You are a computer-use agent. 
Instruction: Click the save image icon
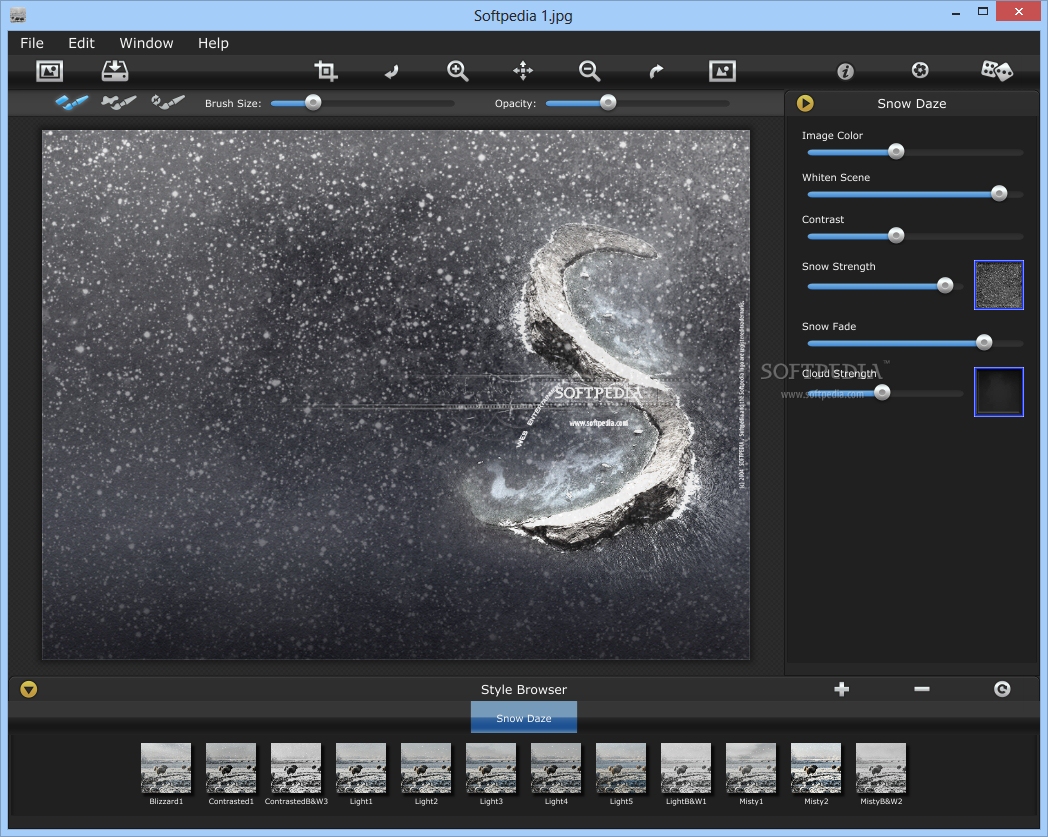(x=115, y=70)
